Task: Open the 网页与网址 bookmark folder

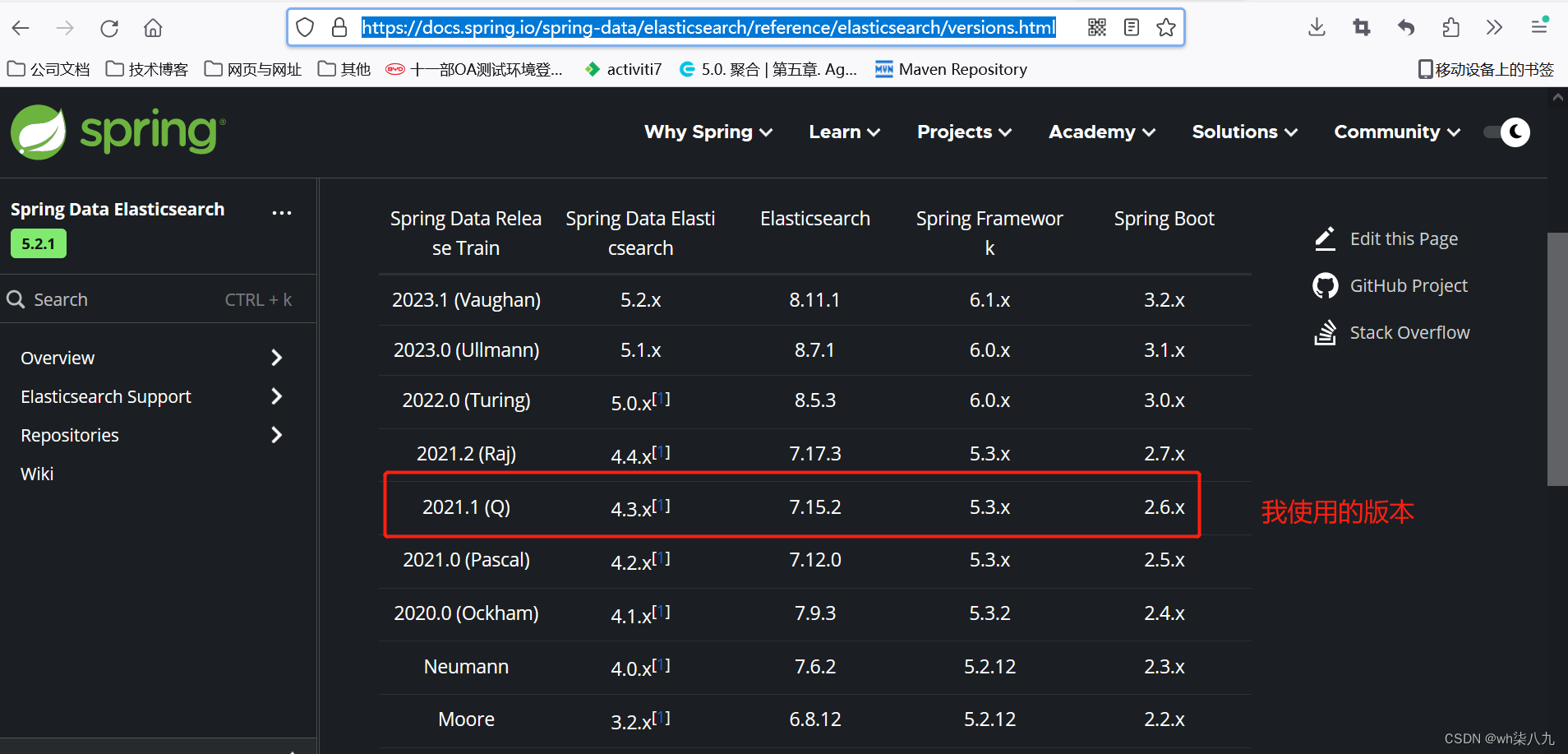Action: tap(253, 69)
